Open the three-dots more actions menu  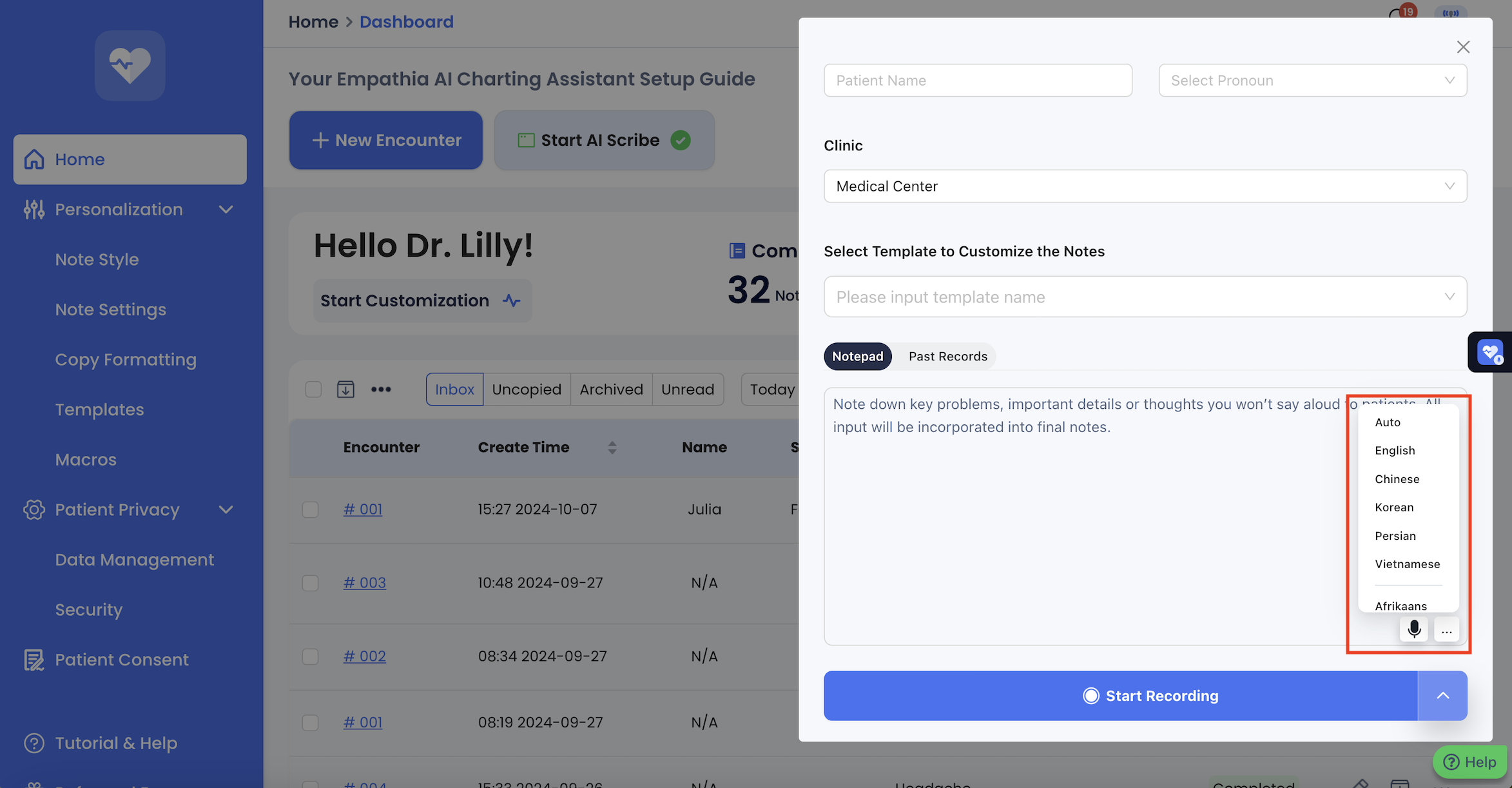coord(381,389)
